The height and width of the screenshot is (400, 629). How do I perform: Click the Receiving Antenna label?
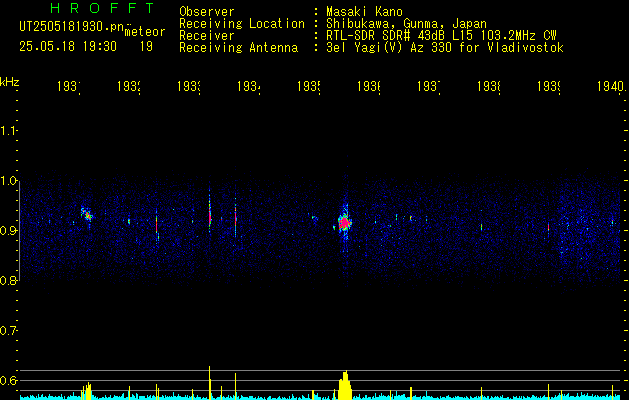pyautogui.click(x=238, y=48)
